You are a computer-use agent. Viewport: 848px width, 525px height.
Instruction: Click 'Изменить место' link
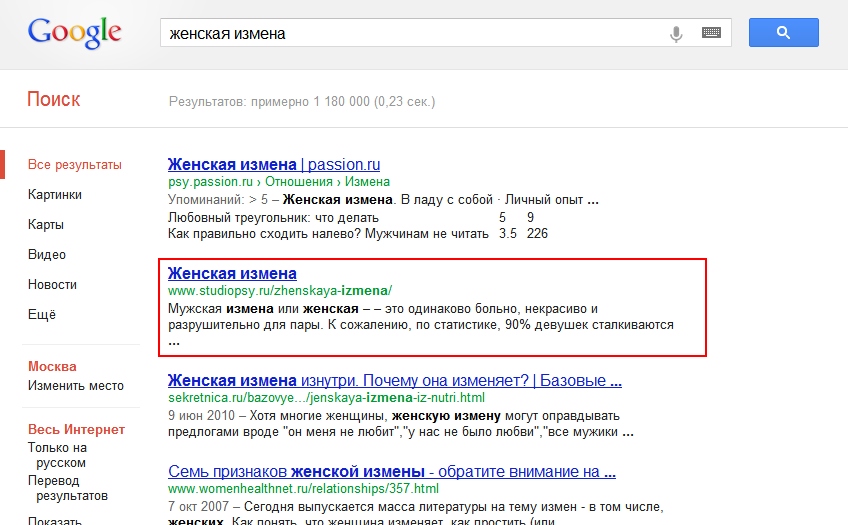[76, 386]
